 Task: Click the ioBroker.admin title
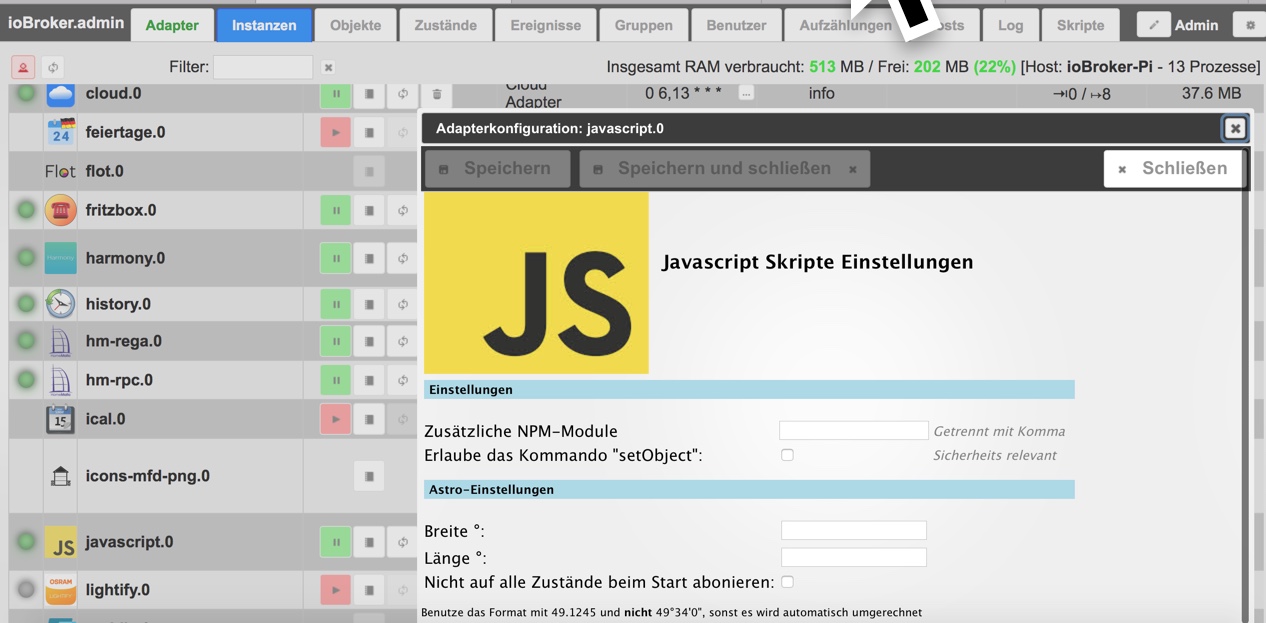[x=66, y=22]
